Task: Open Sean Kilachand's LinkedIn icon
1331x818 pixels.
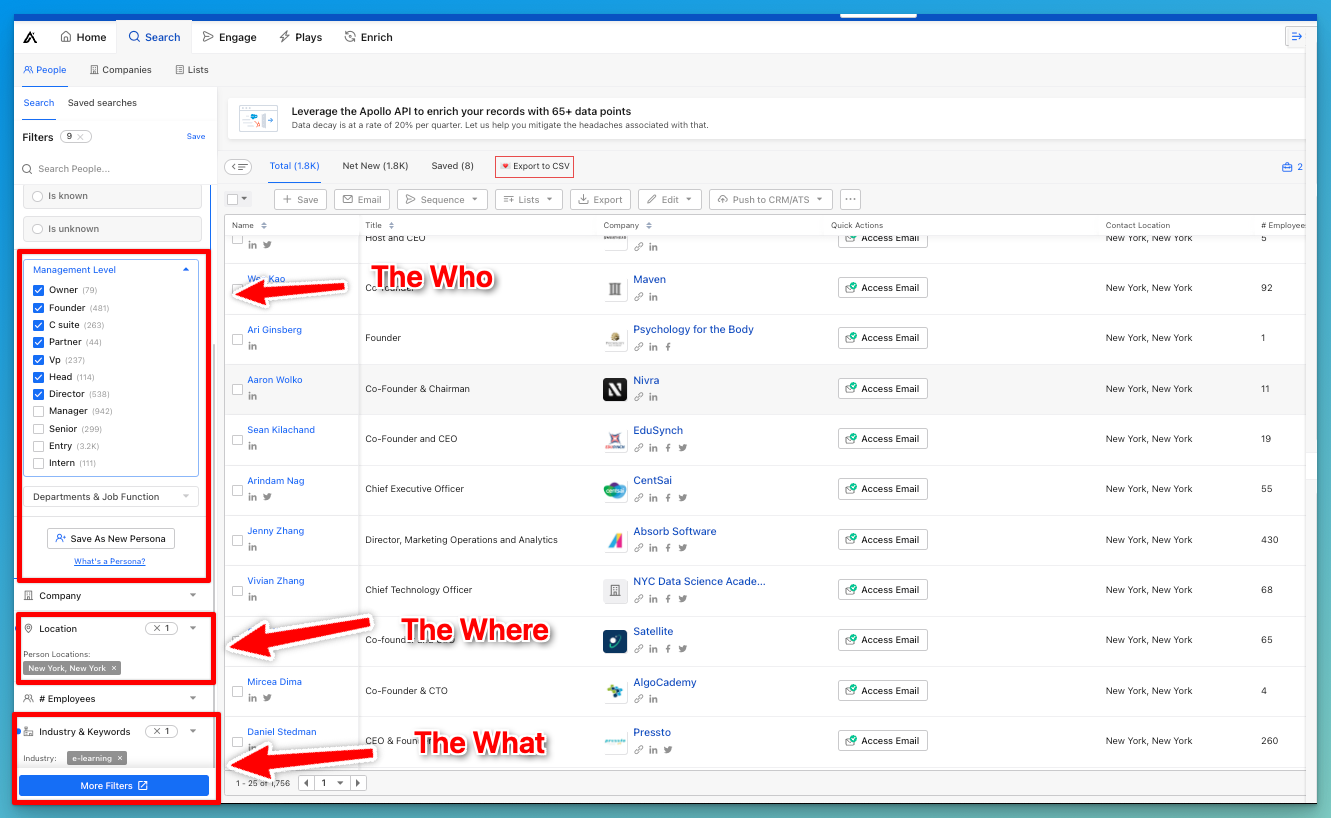Action: (253, 446)
